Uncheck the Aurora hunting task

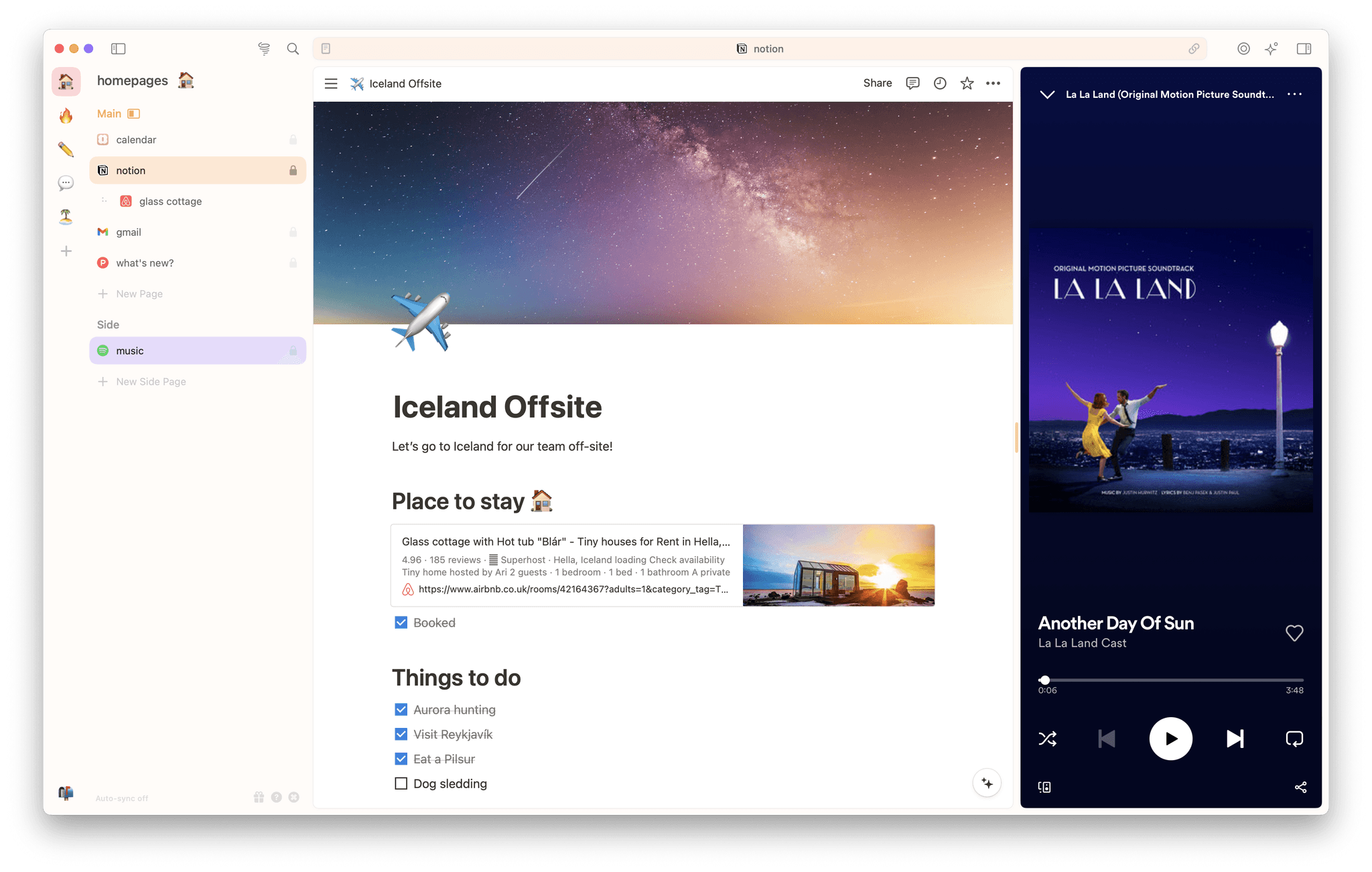pos(401,709)
